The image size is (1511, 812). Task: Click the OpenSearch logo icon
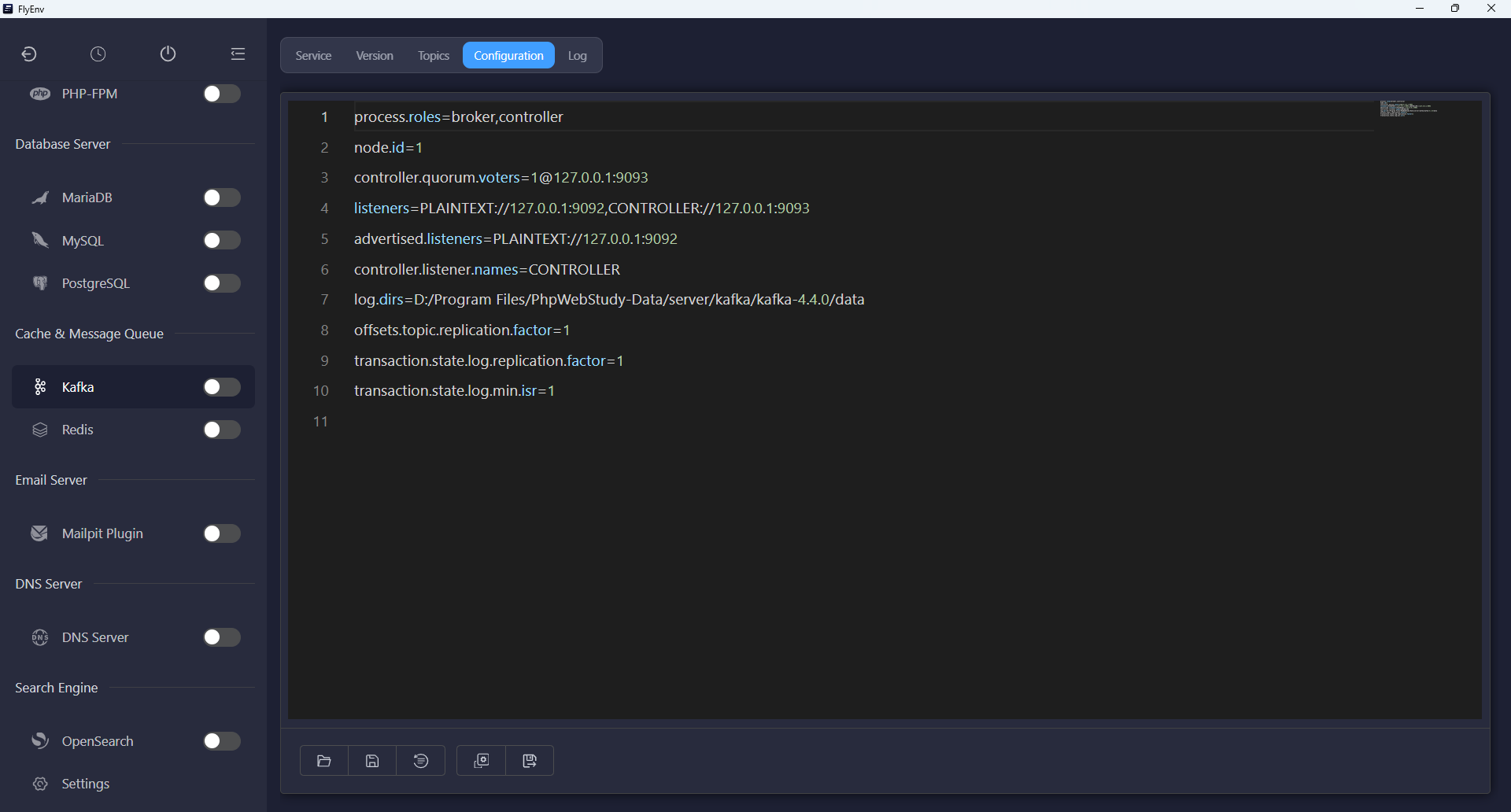[x=40, y=741]
